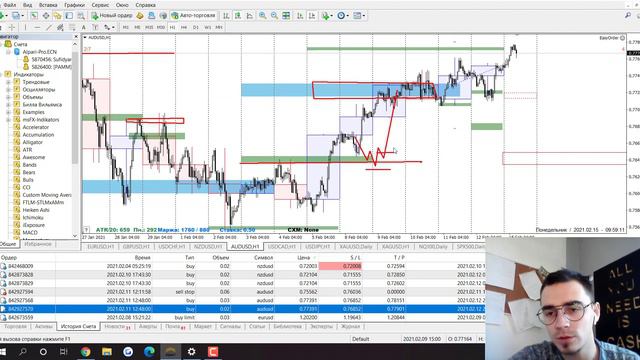Switch timeframe to D1
The image size is (640, 360).
click(x=196, y=27)
